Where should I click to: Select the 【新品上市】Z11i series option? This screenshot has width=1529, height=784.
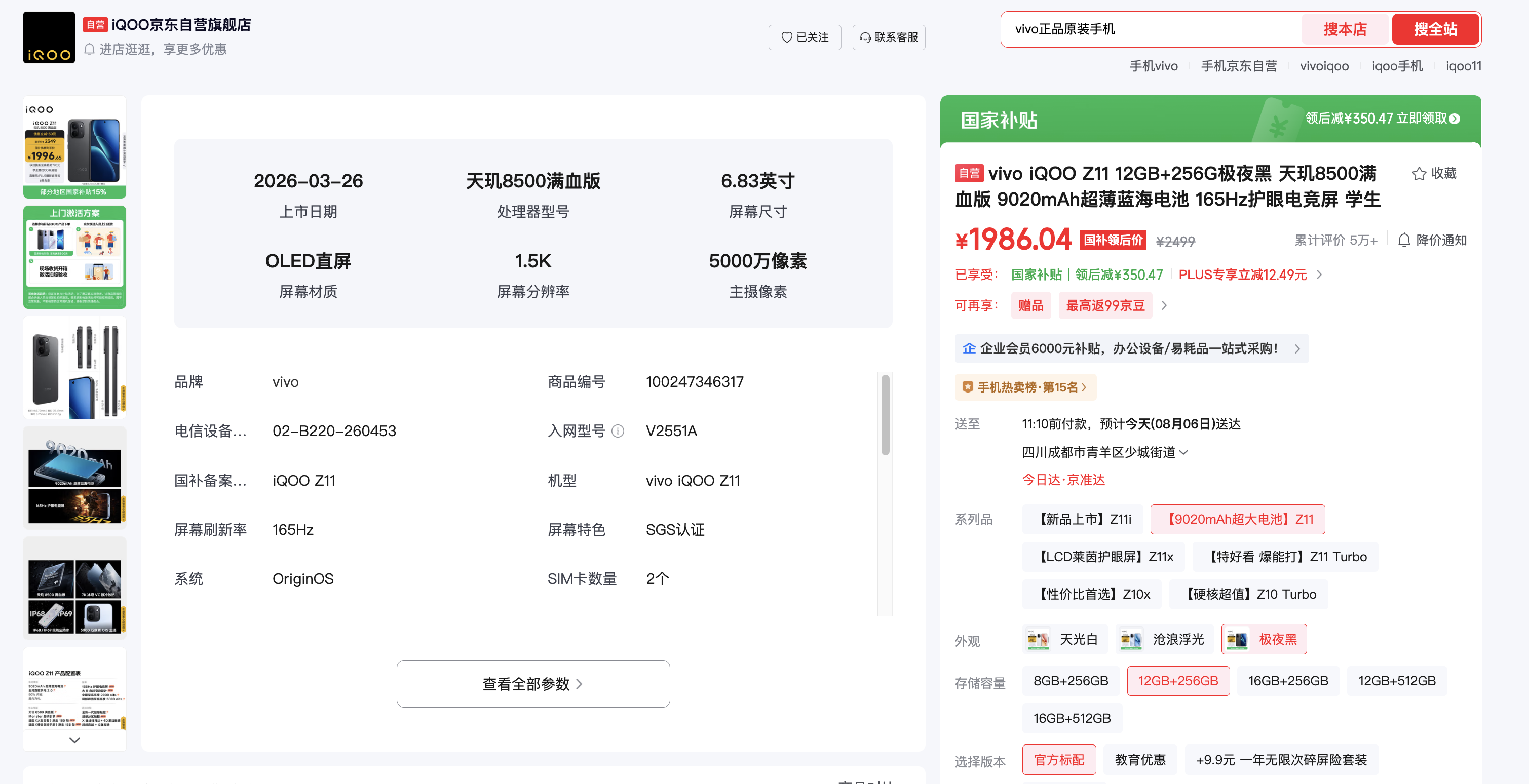click(1083, 519)
